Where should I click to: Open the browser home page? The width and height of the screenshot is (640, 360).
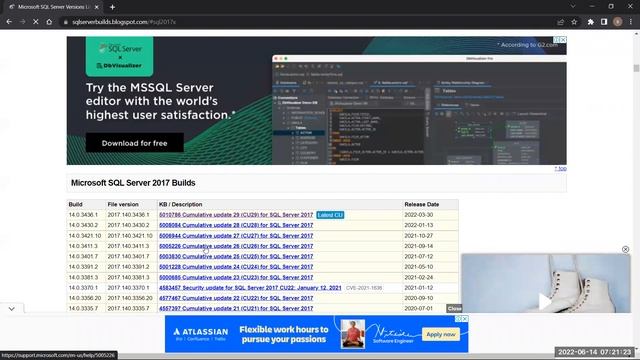[x=49, y=22]
